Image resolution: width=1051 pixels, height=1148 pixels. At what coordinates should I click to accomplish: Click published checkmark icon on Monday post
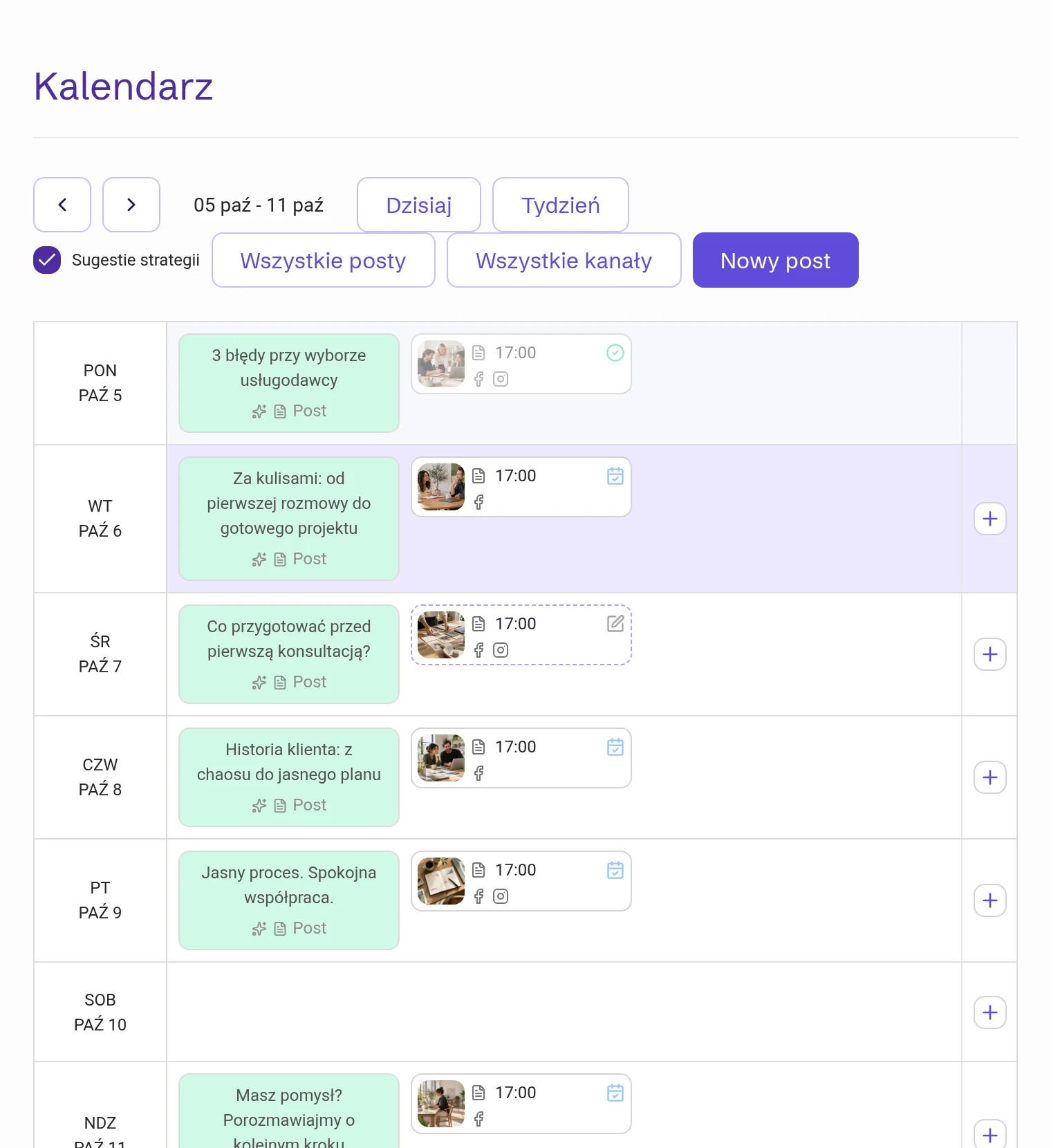pyautogui.click(x=615, y=353)
